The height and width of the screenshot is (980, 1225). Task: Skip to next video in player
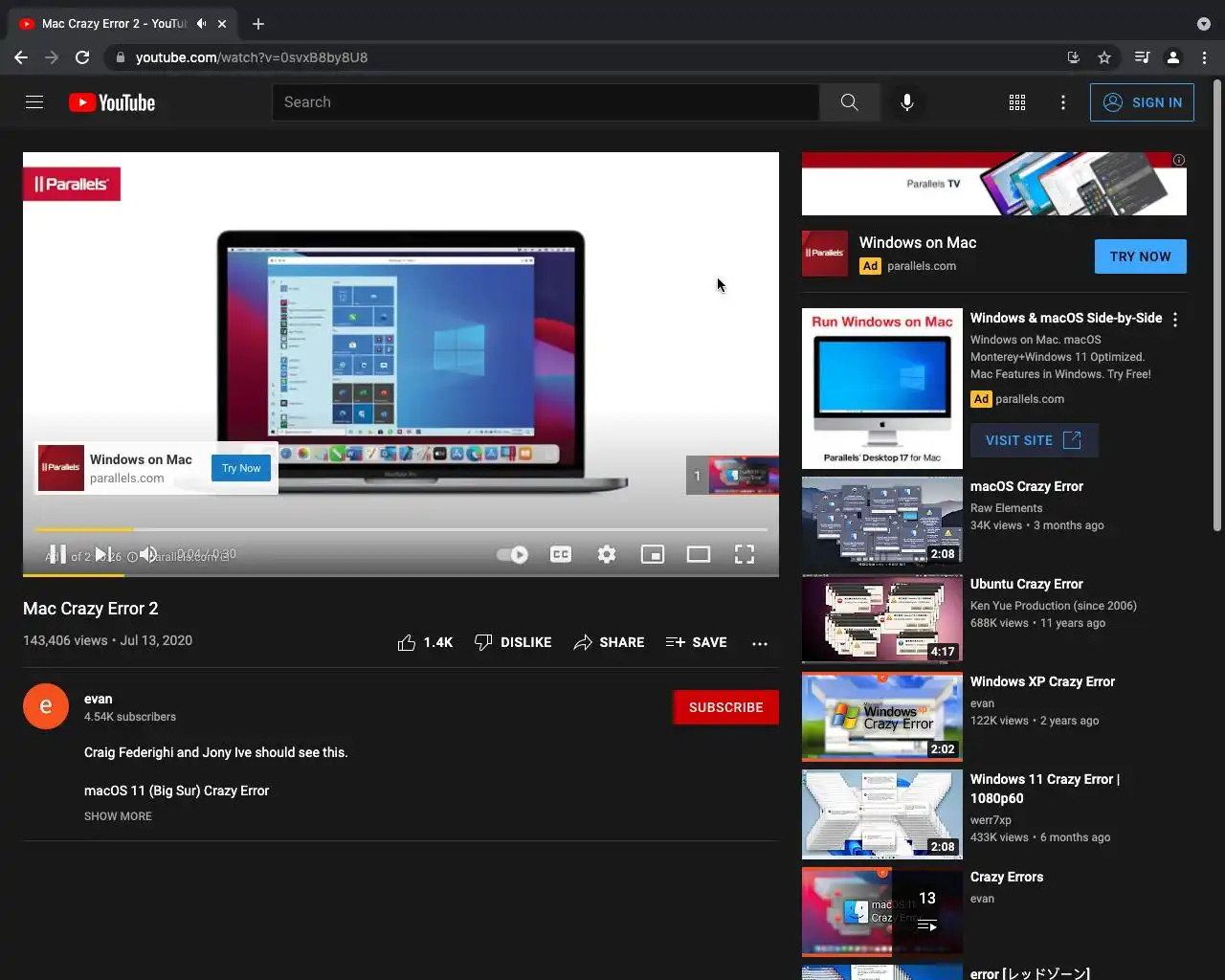point(102,554)
